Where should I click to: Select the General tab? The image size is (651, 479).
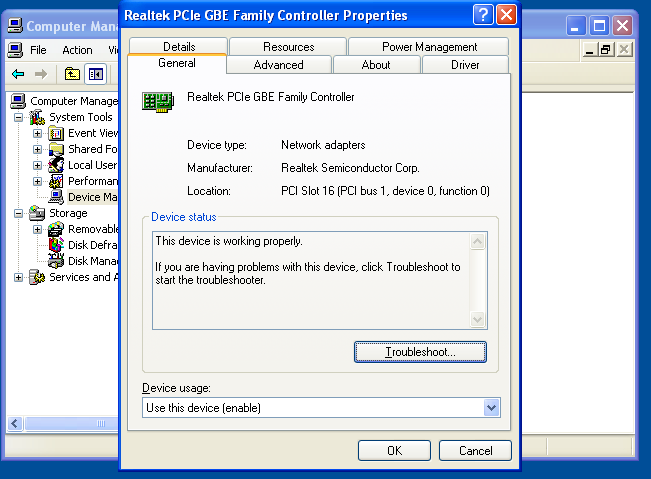(177, 63)
